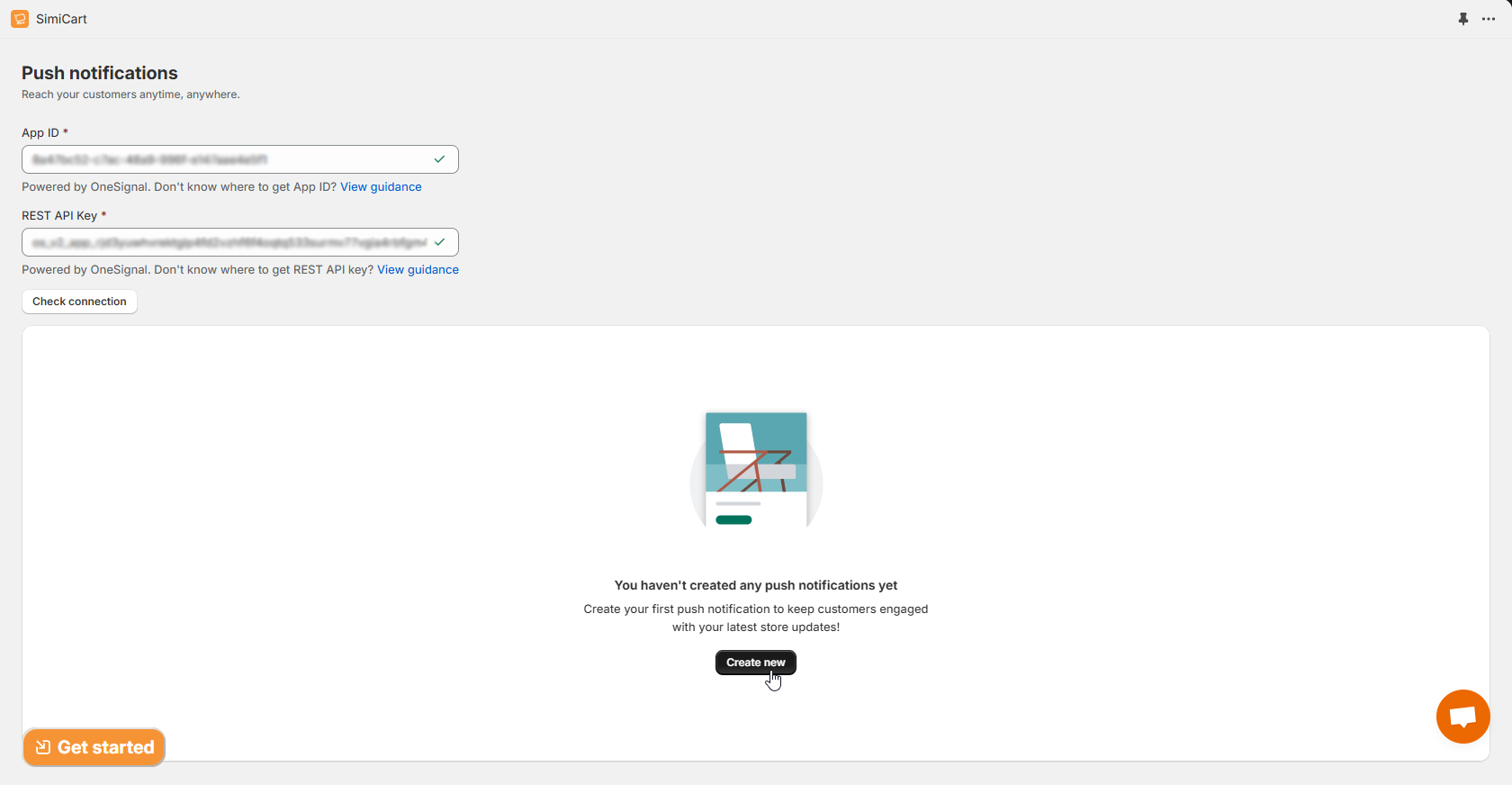Viewport: 1512px width, 785px height.
Task: Click the SimiCart app title text
Action: coord(61,19)
